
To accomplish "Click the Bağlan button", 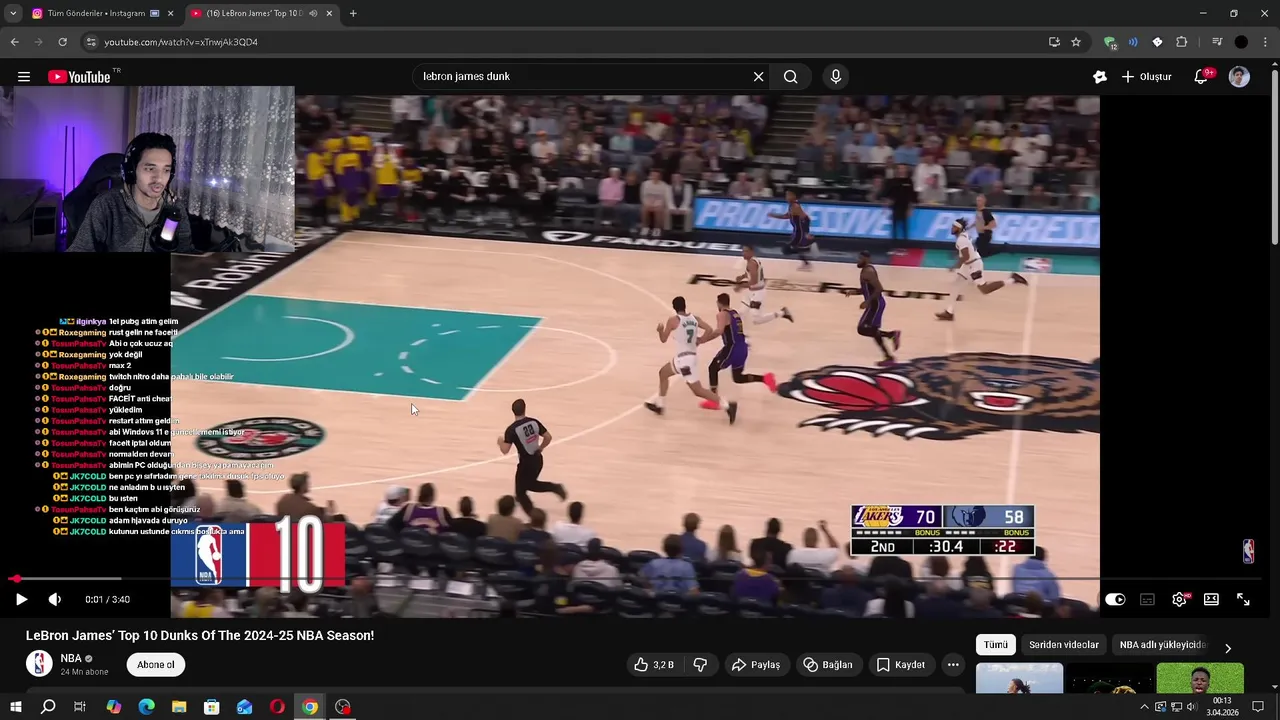I will pyautogui.click(x=828, y=665).
